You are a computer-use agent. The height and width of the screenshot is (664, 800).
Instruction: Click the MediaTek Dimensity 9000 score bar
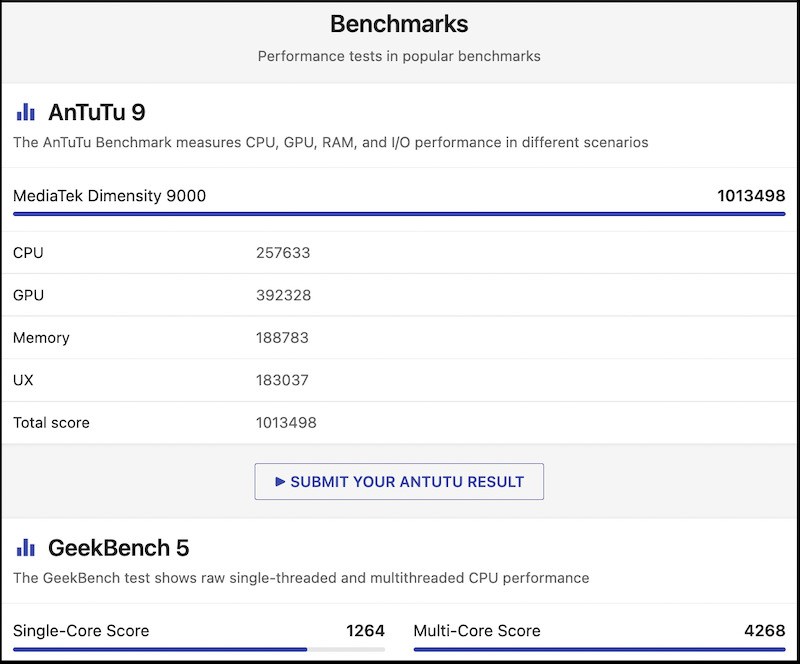click(399, 214)
